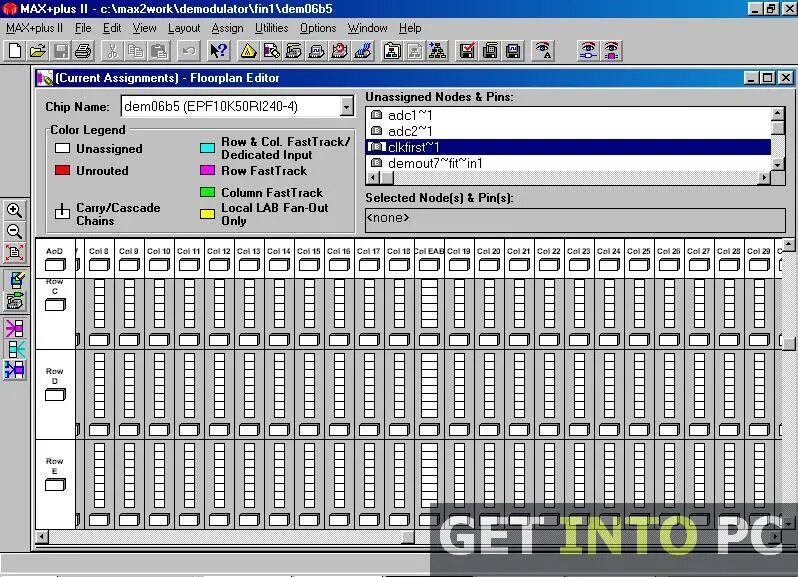Switch to last compilation floorplan icon
Screen dimensions: 798x577
click(15, 301)
